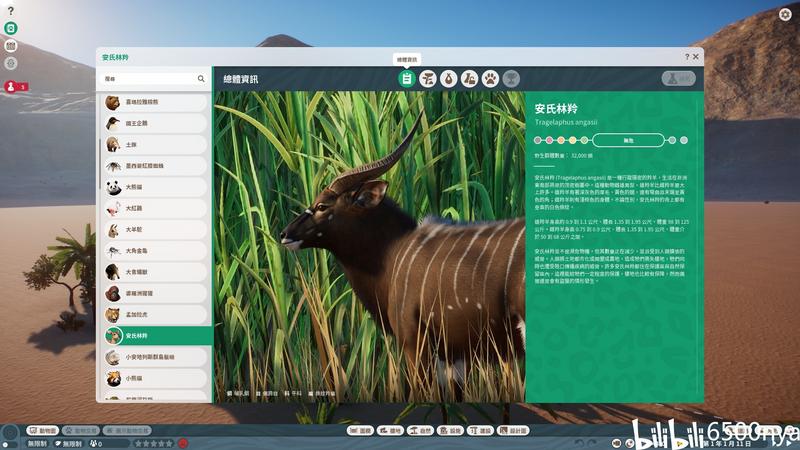Open the 設計圖 blueprints build menu

point(514,431)
